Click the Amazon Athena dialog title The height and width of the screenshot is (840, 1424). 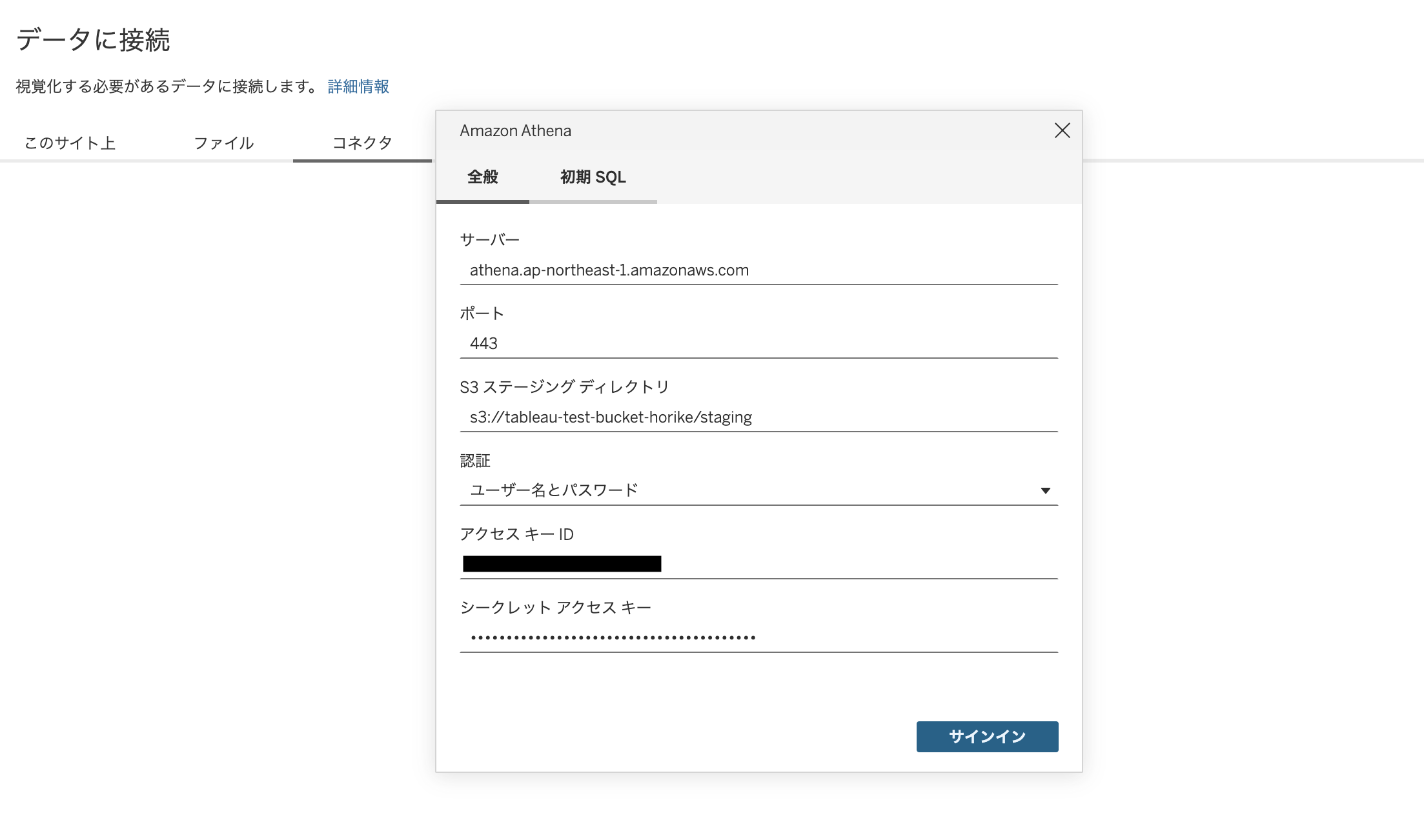click(x=515, y=131)
